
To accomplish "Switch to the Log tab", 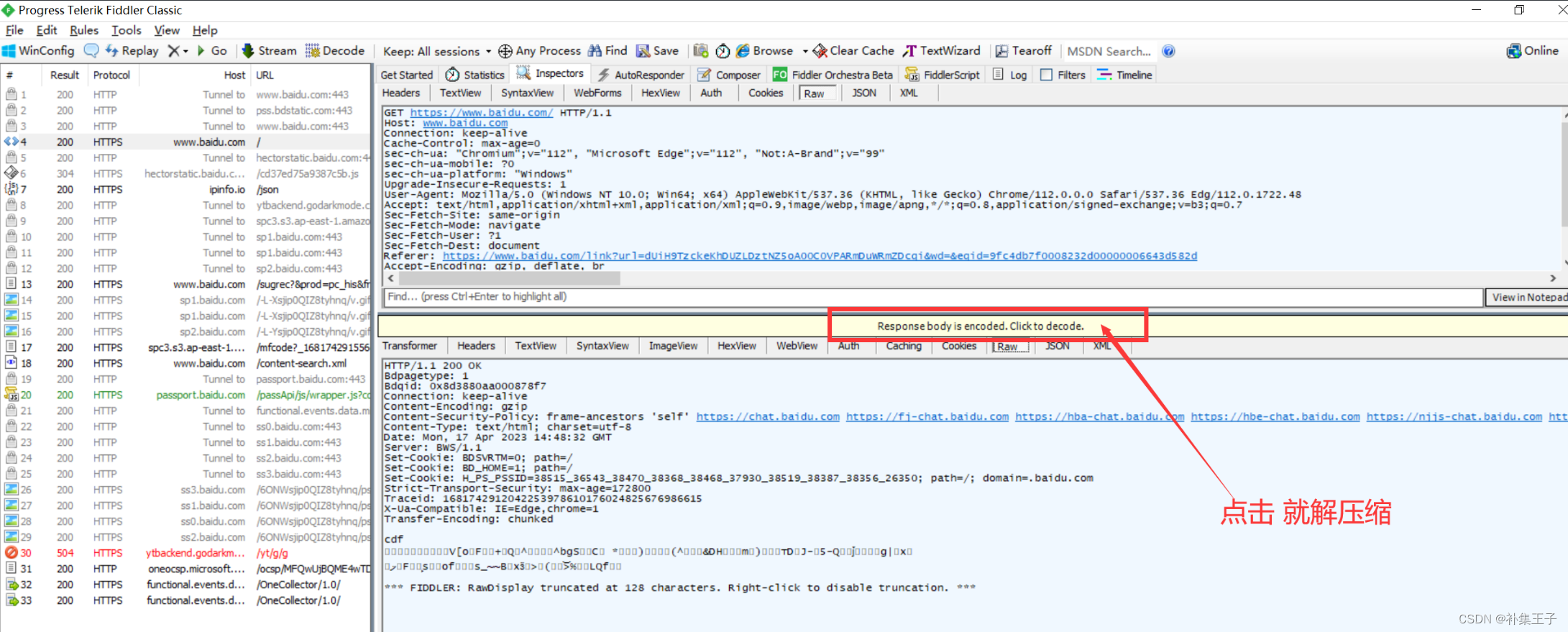I will click(1010, 75).
